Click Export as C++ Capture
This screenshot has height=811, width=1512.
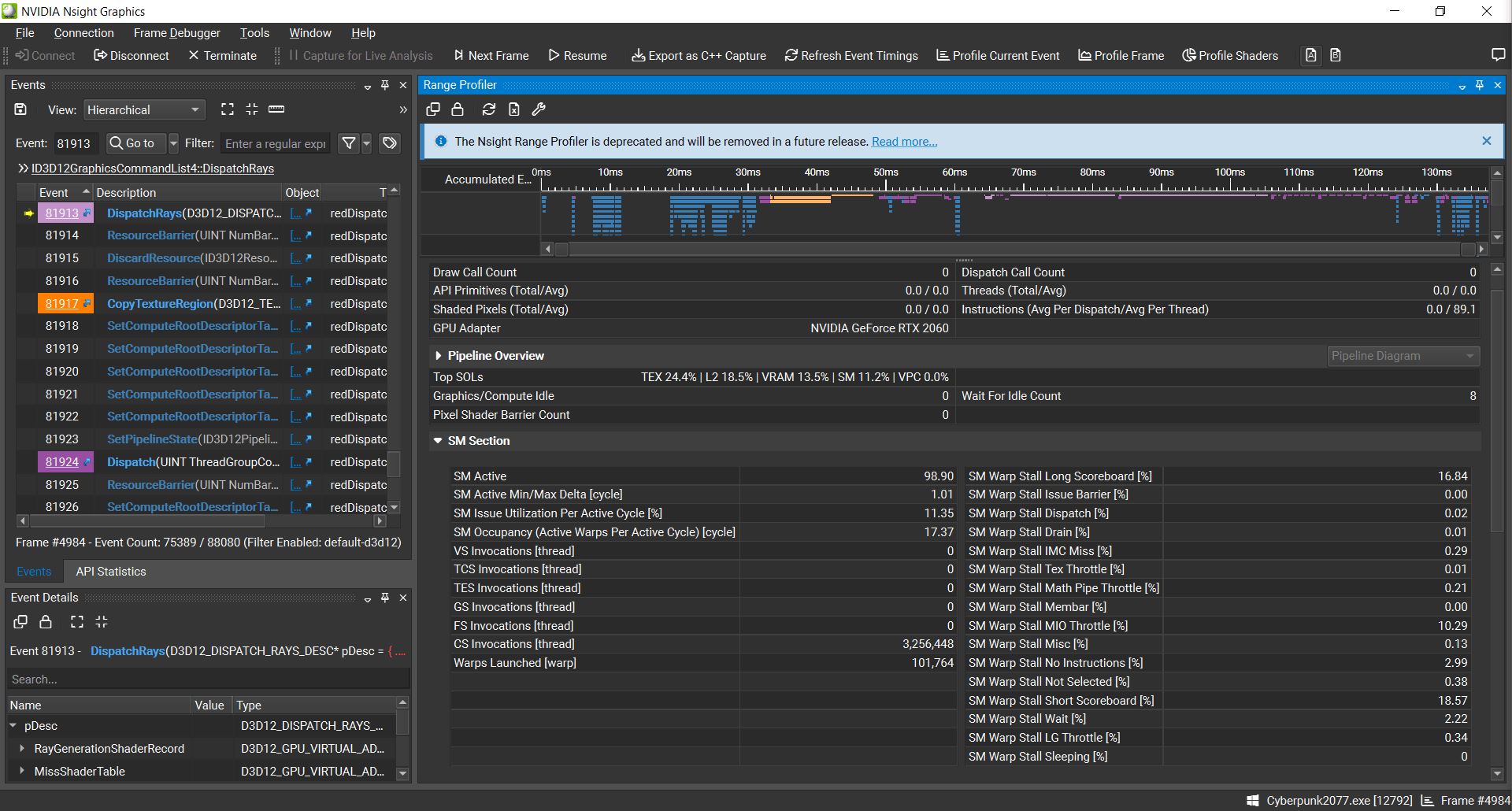(x=699, y=56)
